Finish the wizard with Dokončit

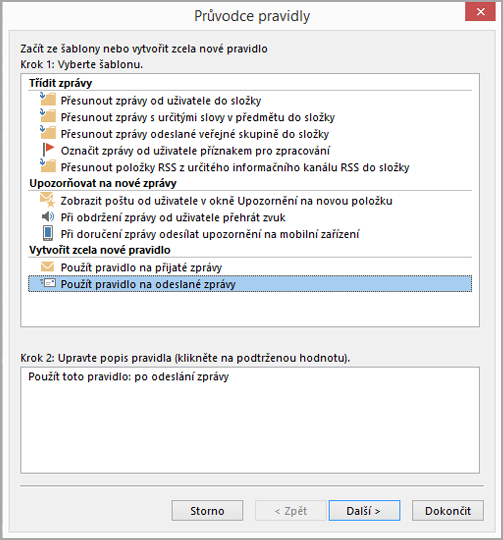click(x=448, y=510)
